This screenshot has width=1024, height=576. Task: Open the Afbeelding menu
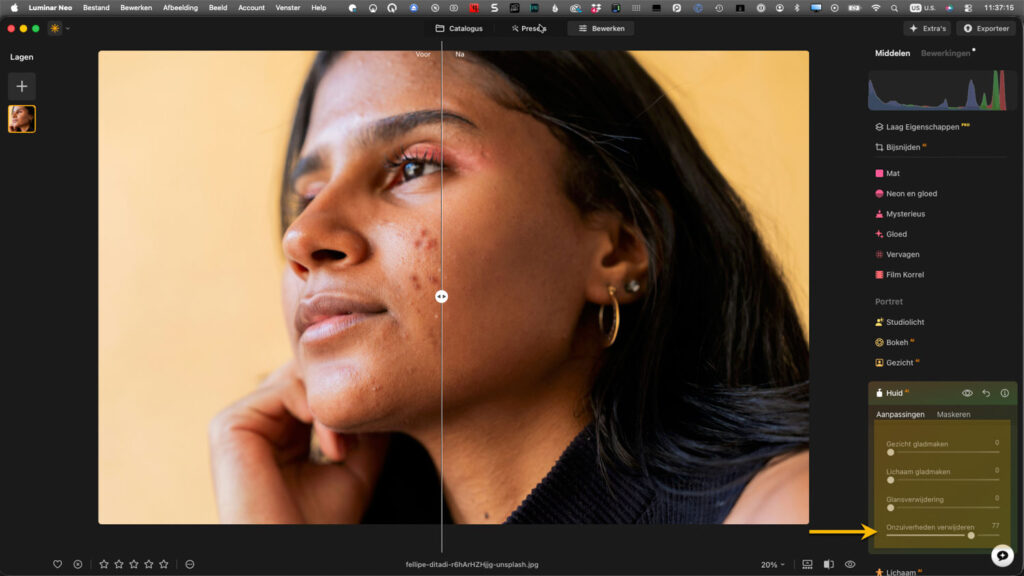tap(180, 8)
